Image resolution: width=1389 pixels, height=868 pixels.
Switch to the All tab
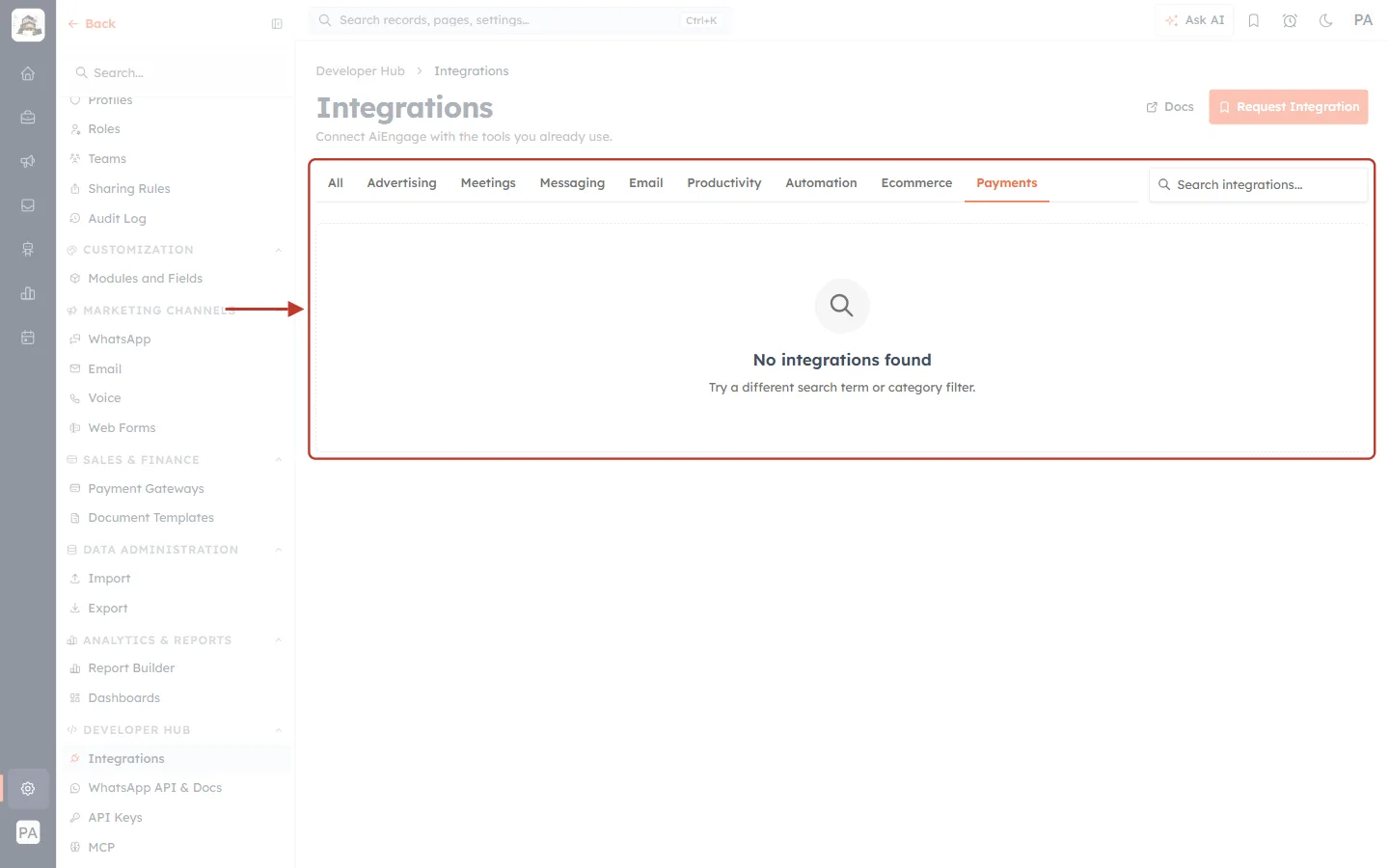pyautogui.click(x=336, y=183)
